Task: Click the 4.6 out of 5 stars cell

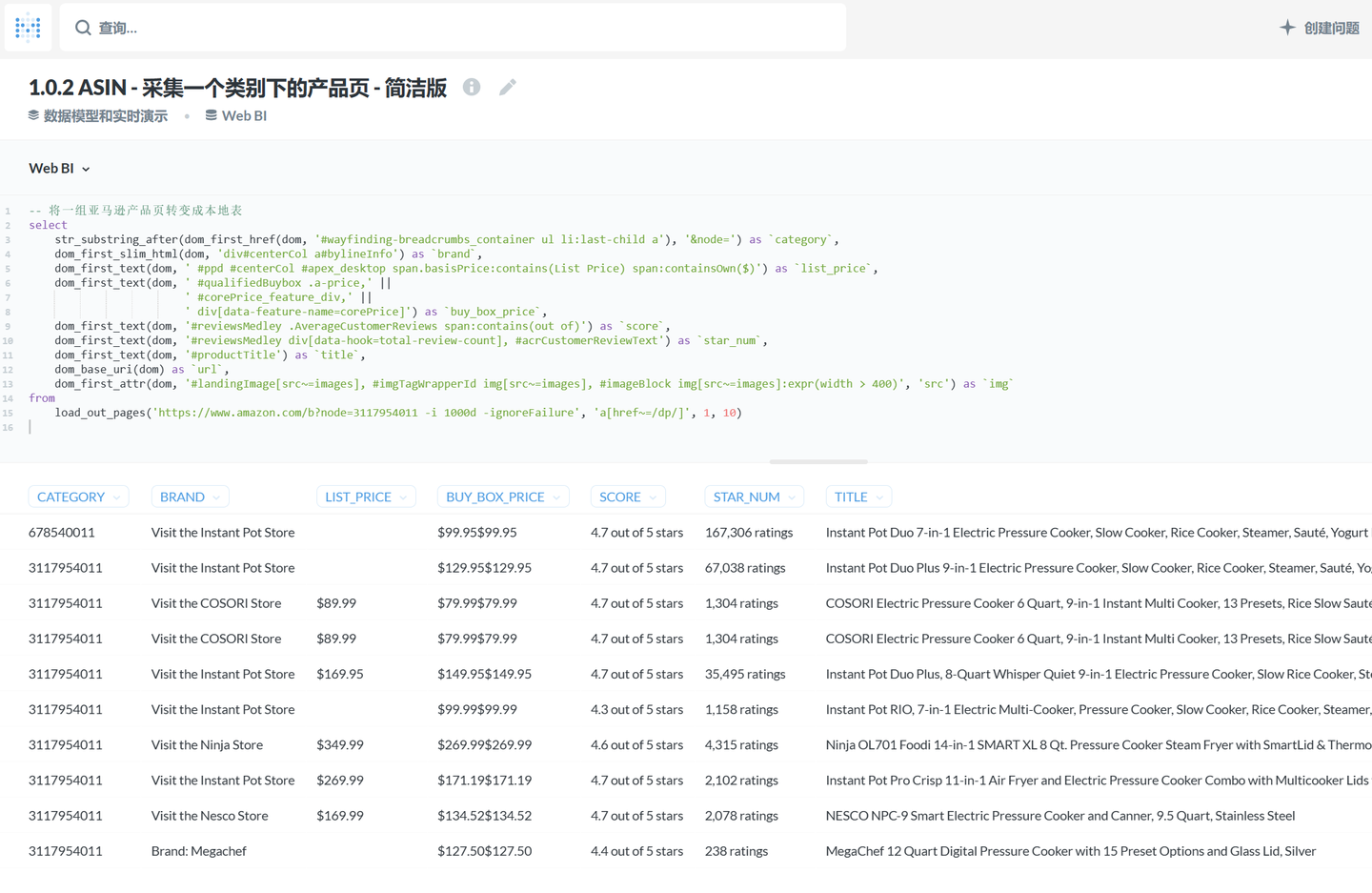Action: click(636, 744)
